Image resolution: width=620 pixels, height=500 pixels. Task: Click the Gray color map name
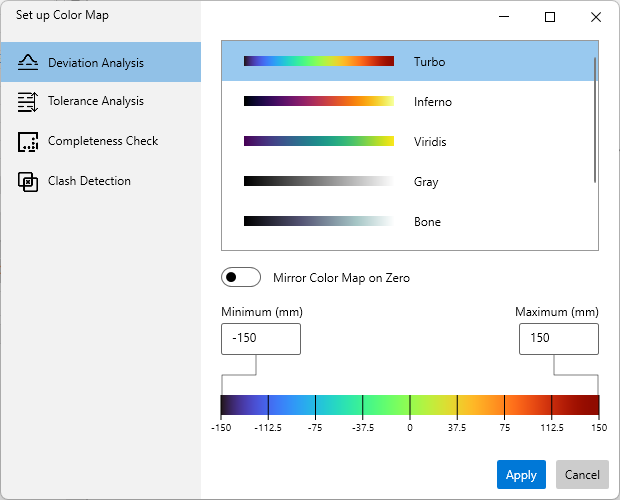(426, 182)
